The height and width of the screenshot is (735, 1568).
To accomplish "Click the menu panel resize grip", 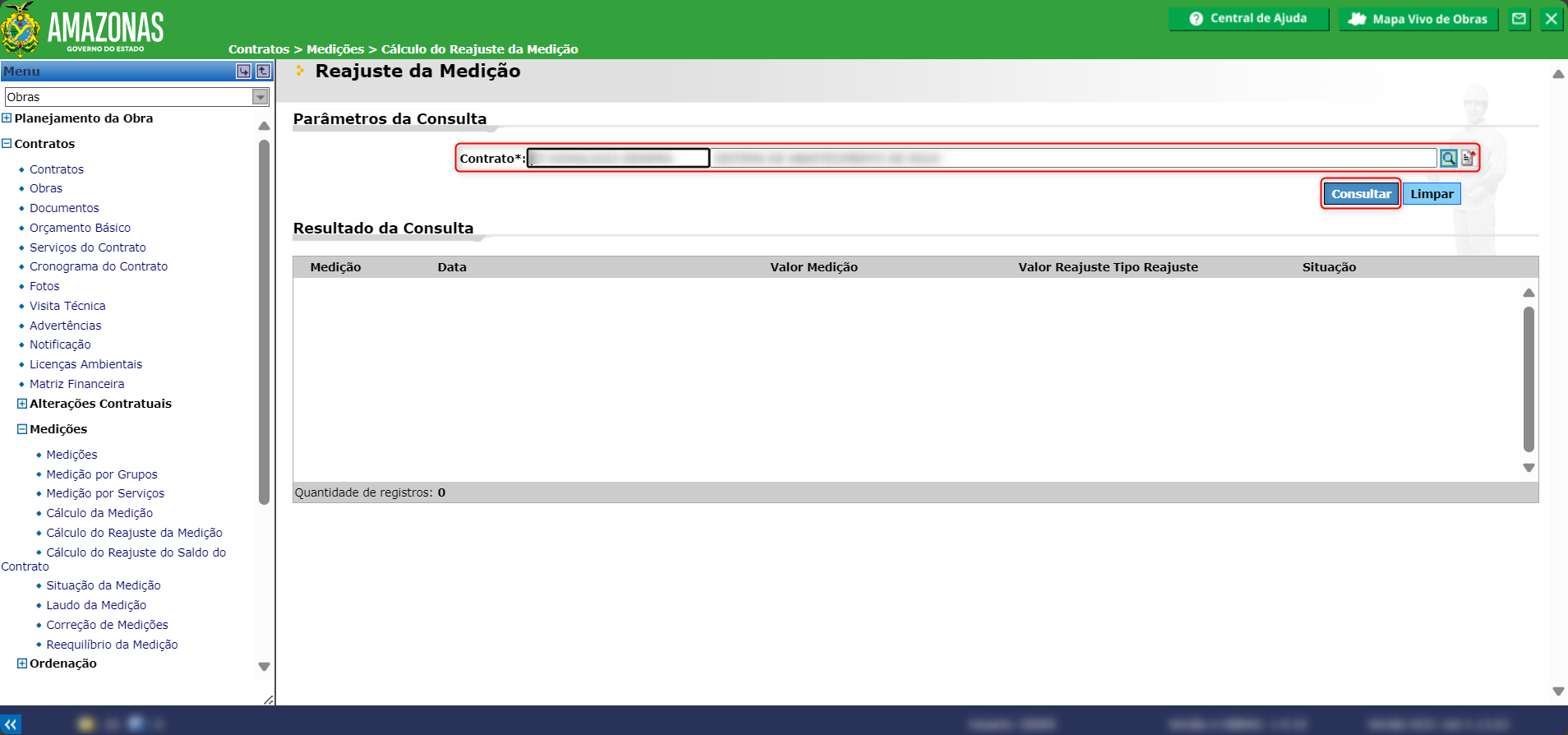I will [268, 700].
